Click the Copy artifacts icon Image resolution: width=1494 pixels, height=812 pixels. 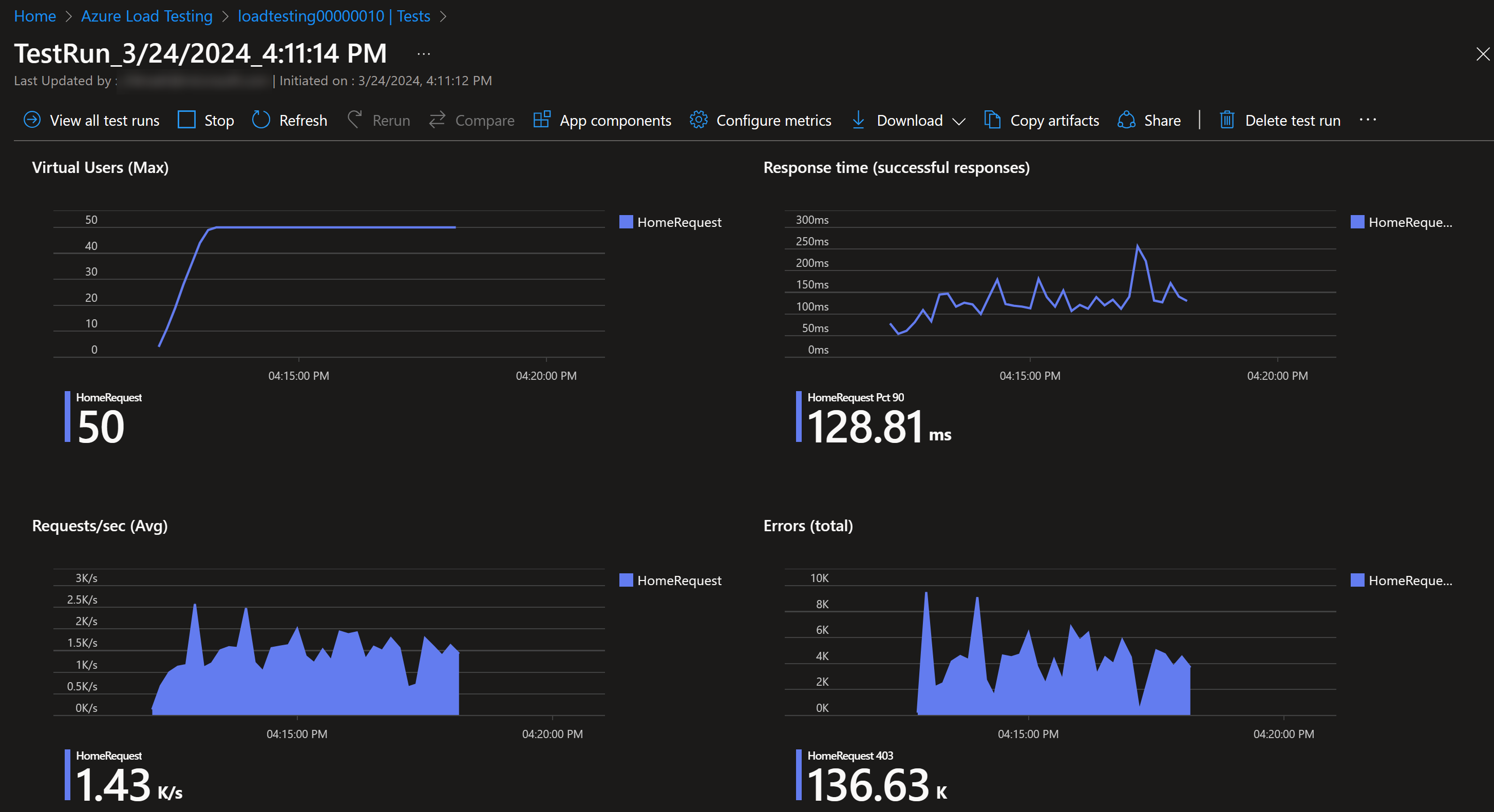pyautogui.click(x=992, y=120)
